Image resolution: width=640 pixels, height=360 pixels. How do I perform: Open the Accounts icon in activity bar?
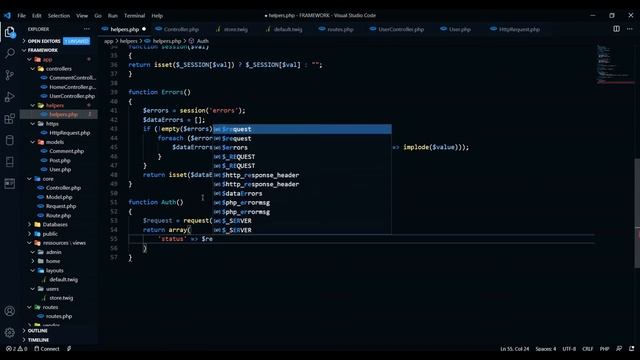click(x=9, y=311)
